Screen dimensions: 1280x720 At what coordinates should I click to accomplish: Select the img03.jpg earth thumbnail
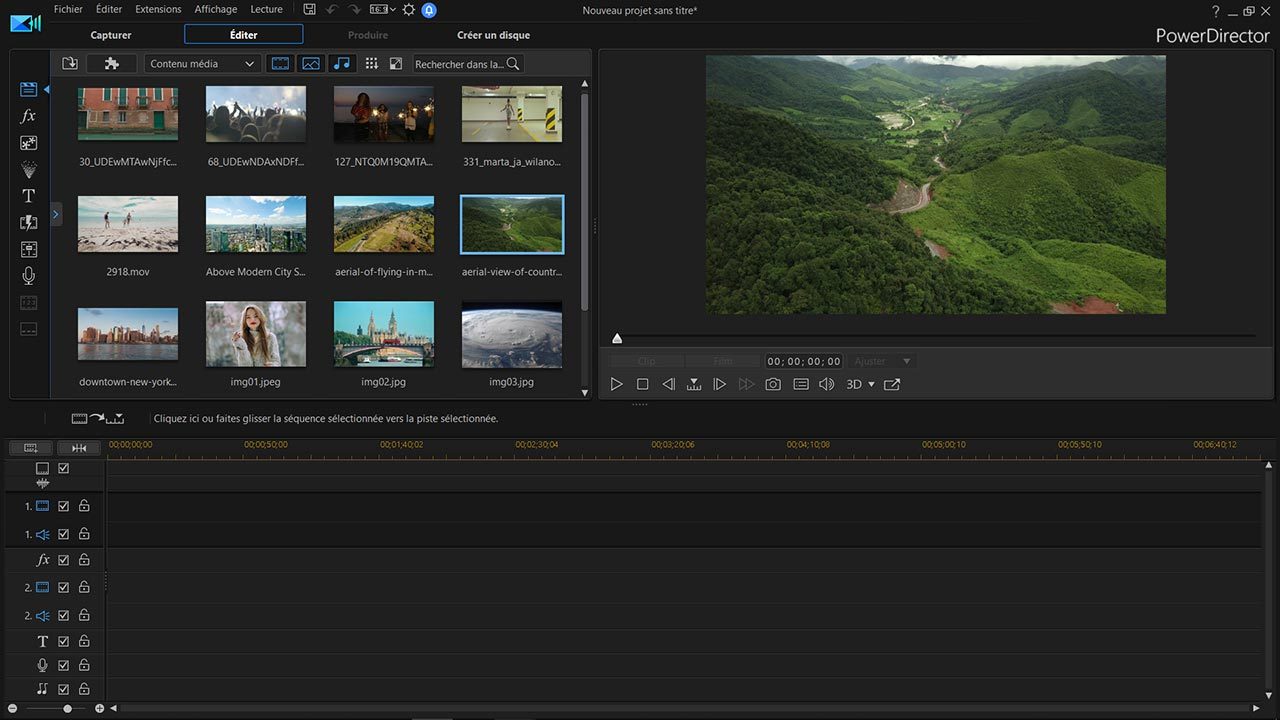tap(511, 335)
